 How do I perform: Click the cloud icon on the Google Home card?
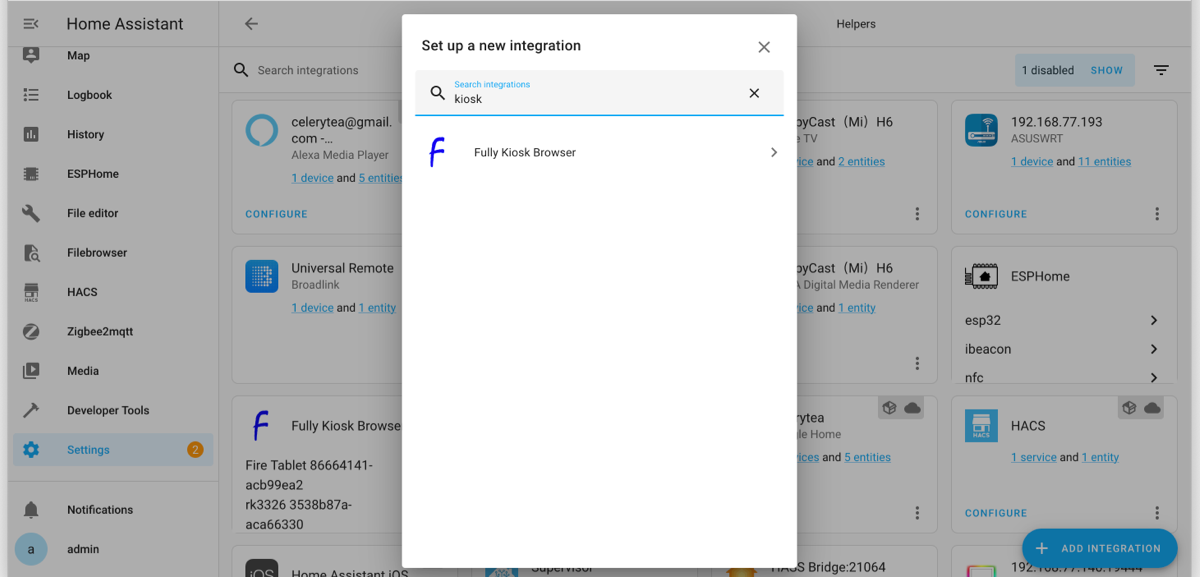pyautogui.click(x=912, y=408)
